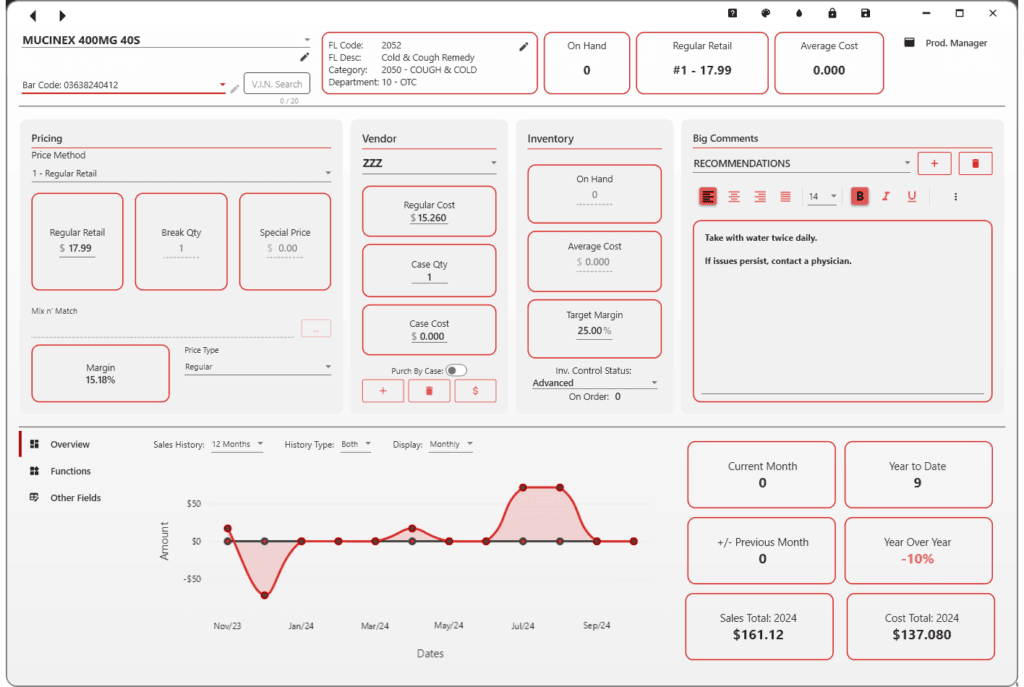Toggle bold formatting in Big Comments

859,196
